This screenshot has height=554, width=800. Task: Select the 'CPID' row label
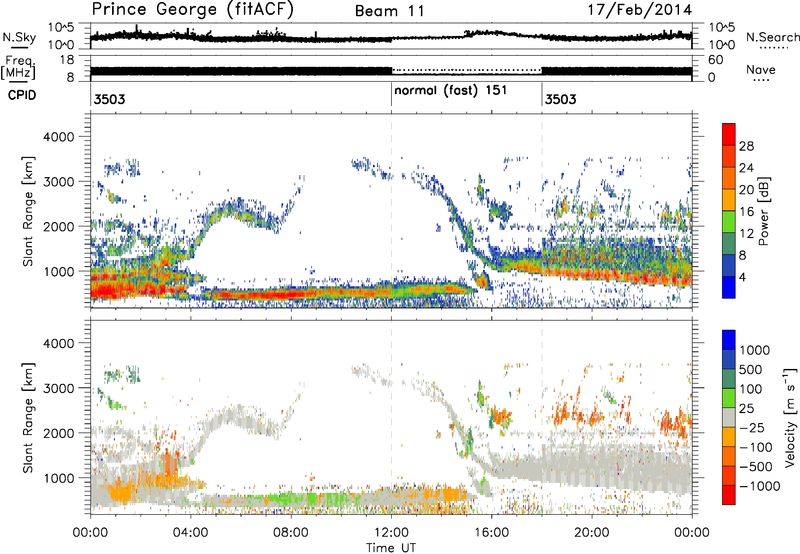(x=22, y=95)
